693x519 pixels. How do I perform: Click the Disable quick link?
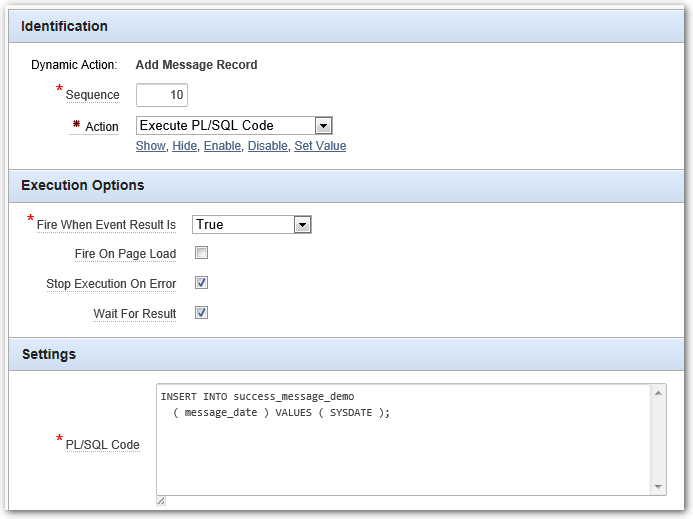[268, 146]
